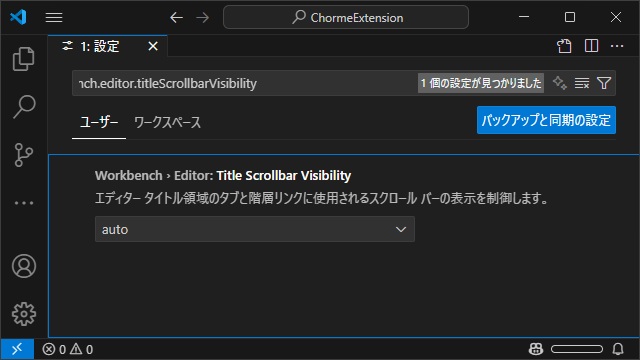Viewport: 640px width, 360px height.
Task: Open the hamburger application menu
Action: [54, 18]
